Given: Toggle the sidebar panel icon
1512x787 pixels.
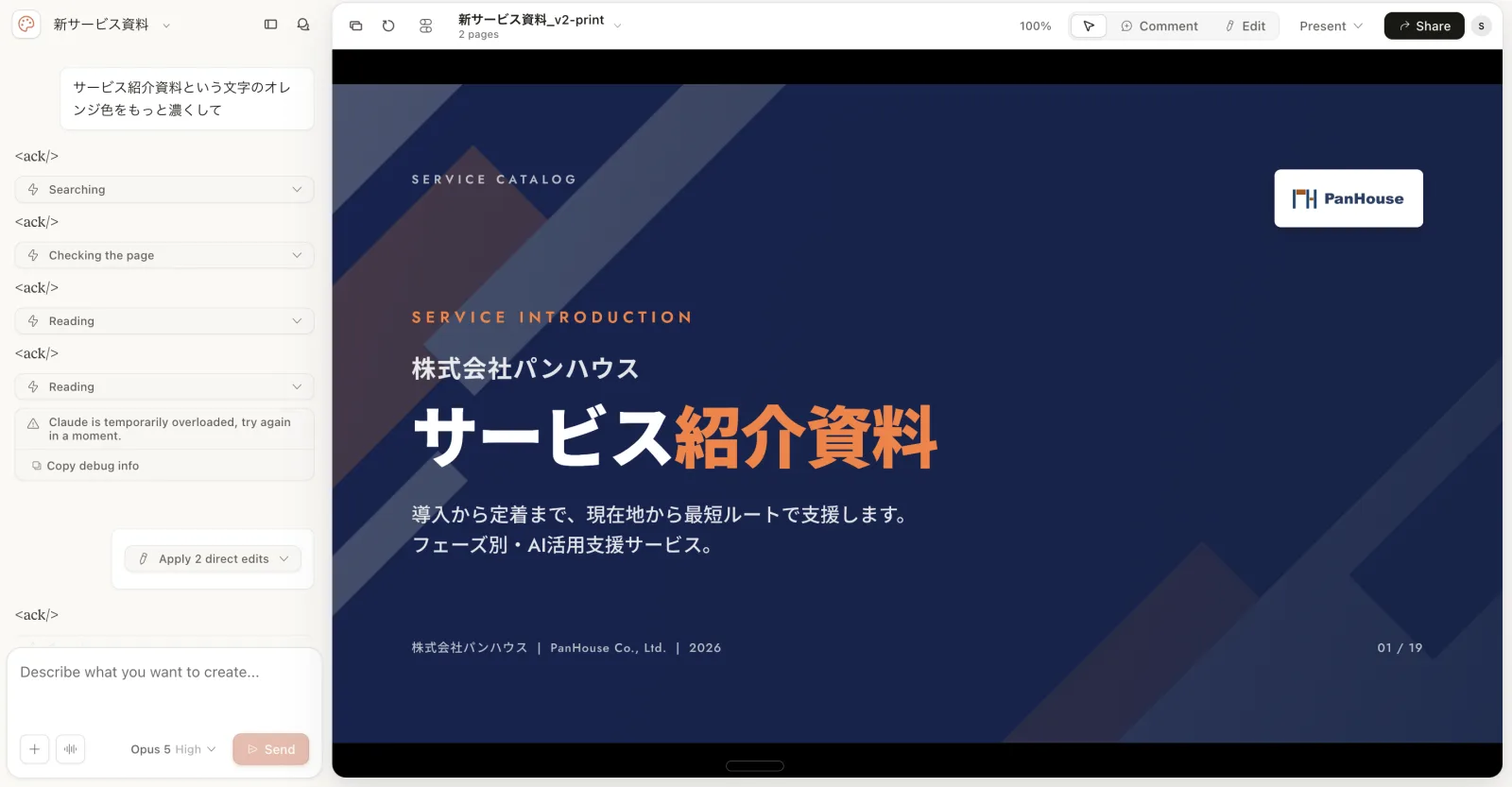Looking at the screenshot, I should pyautogui.click(x=270, y=25).
